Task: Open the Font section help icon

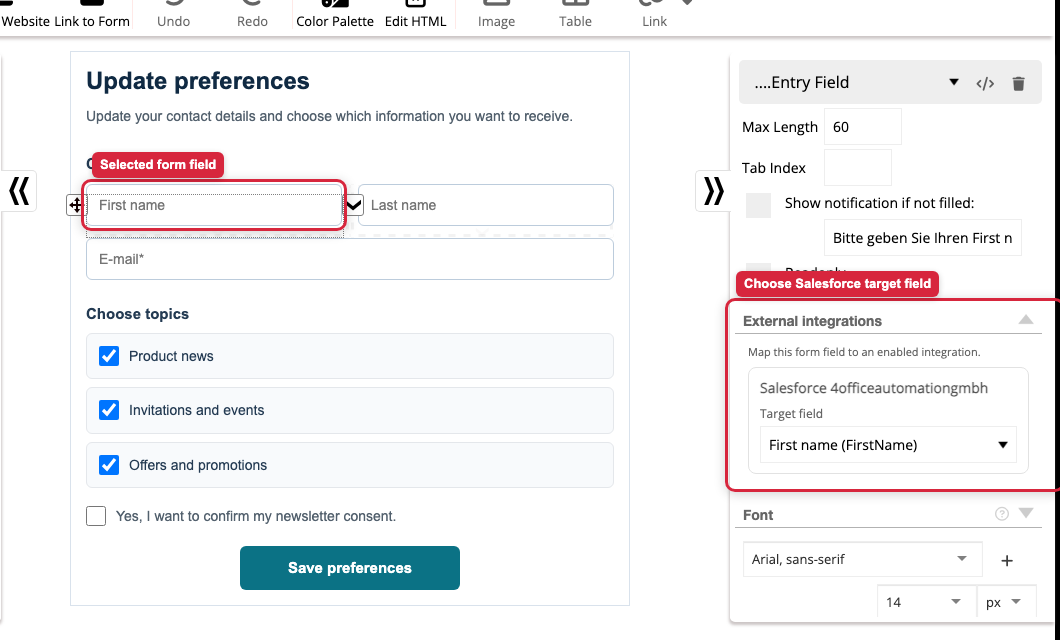Action: 1002,514
